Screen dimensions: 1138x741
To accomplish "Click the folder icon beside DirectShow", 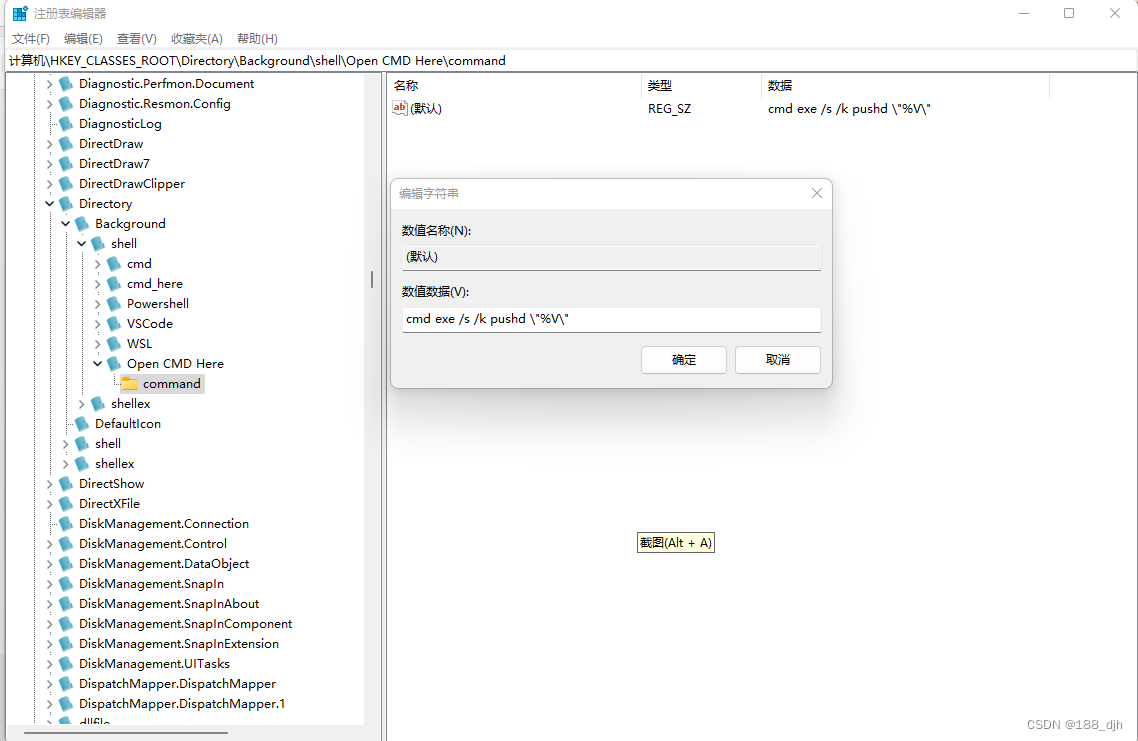I will (66, 483).
